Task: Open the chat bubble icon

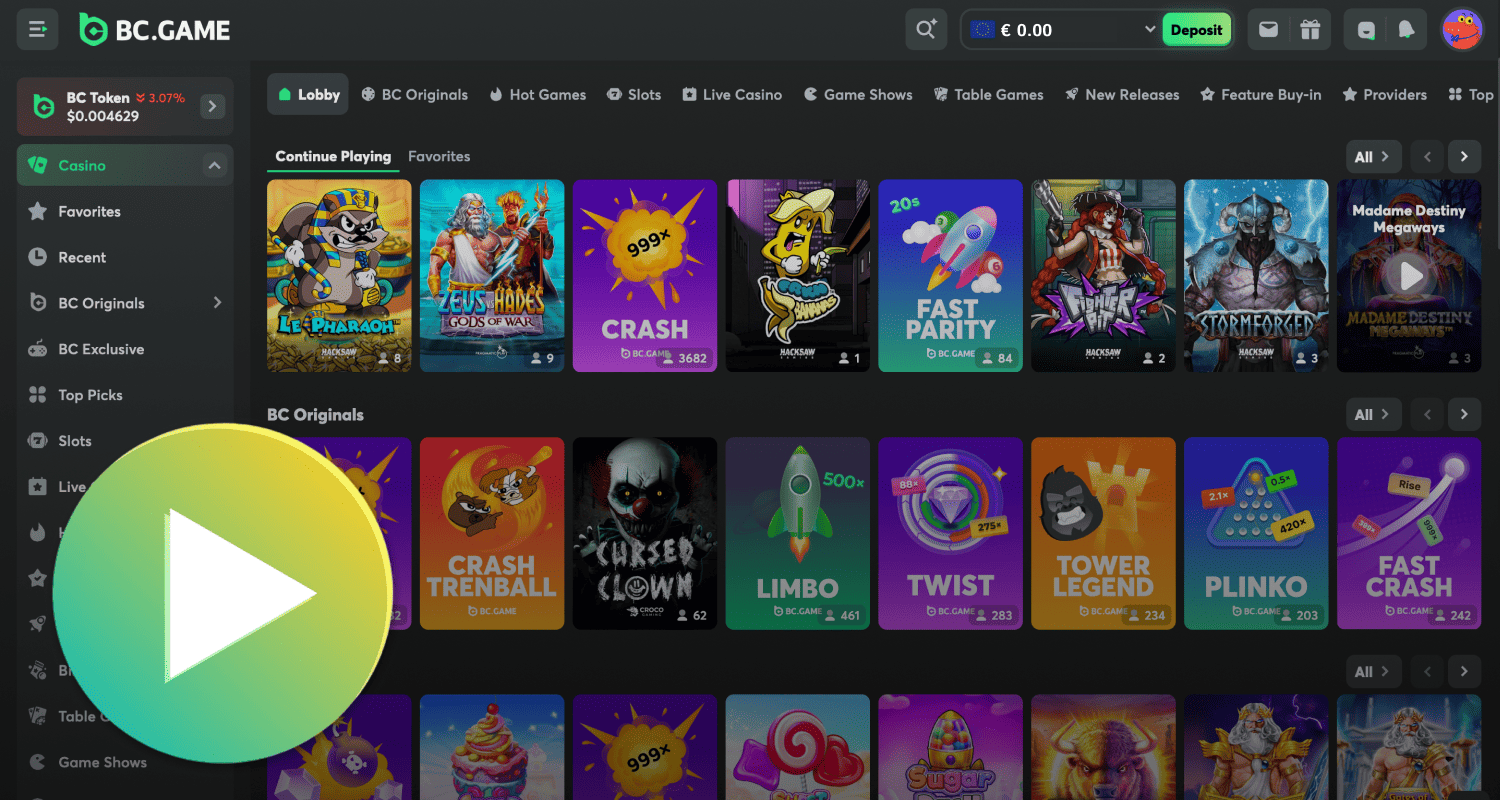Action: point(1366,30)
